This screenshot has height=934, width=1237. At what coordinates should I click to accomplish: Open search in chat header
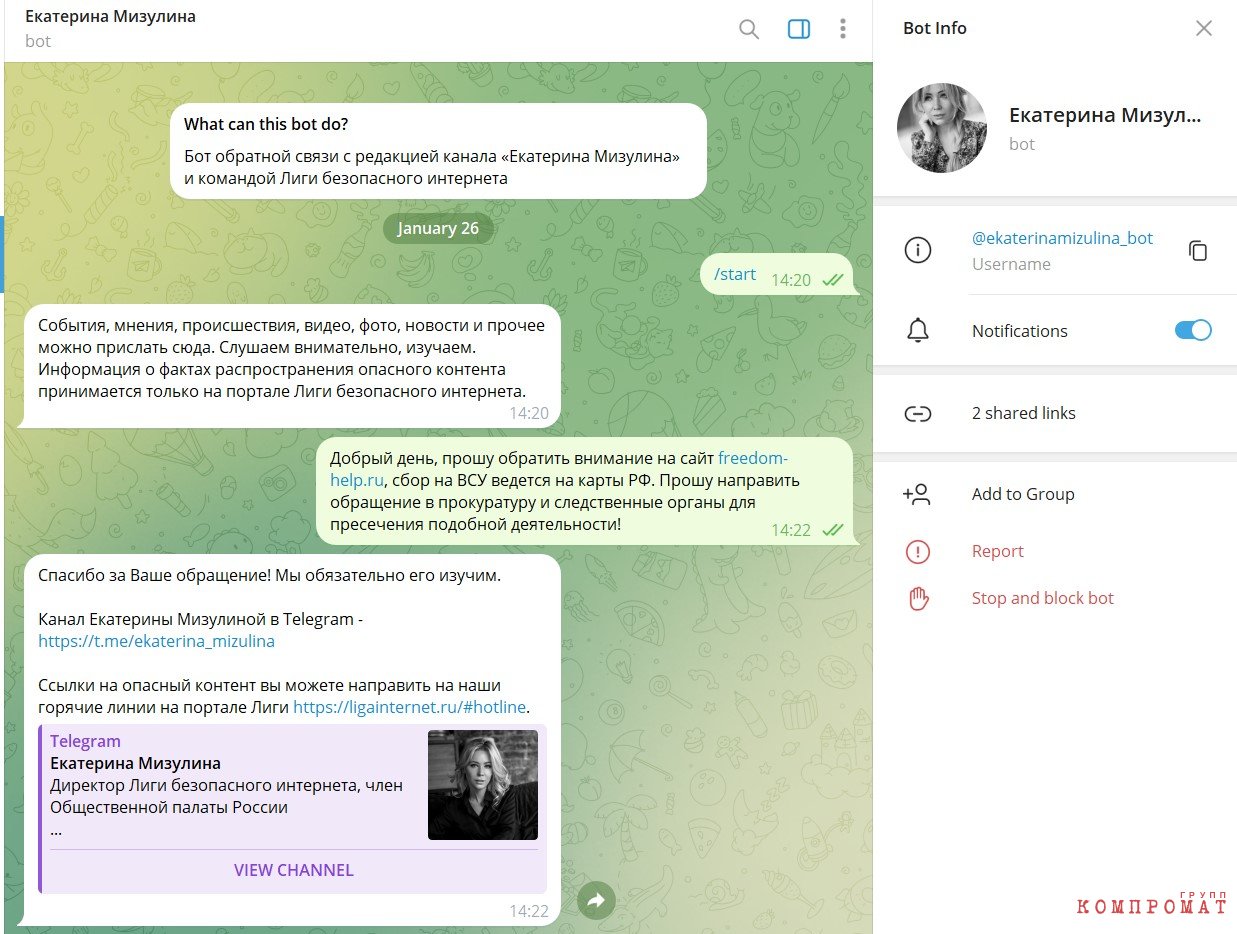coord(749,29)
